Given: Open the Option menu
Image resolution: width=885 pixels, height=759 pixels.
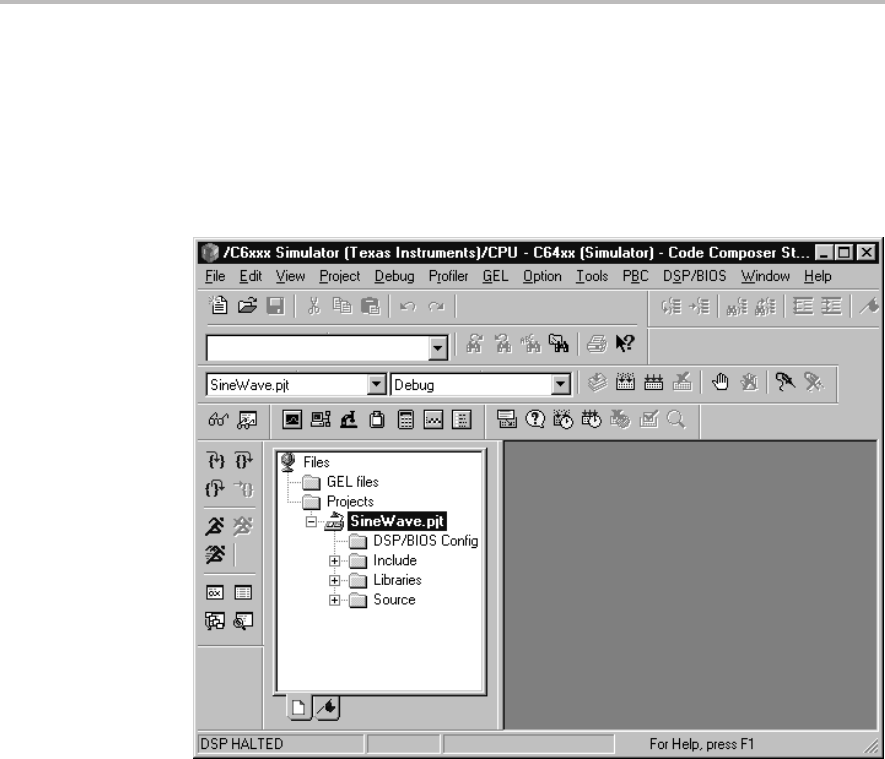Looking at the screenshot, I should click(x=542, y=277).
